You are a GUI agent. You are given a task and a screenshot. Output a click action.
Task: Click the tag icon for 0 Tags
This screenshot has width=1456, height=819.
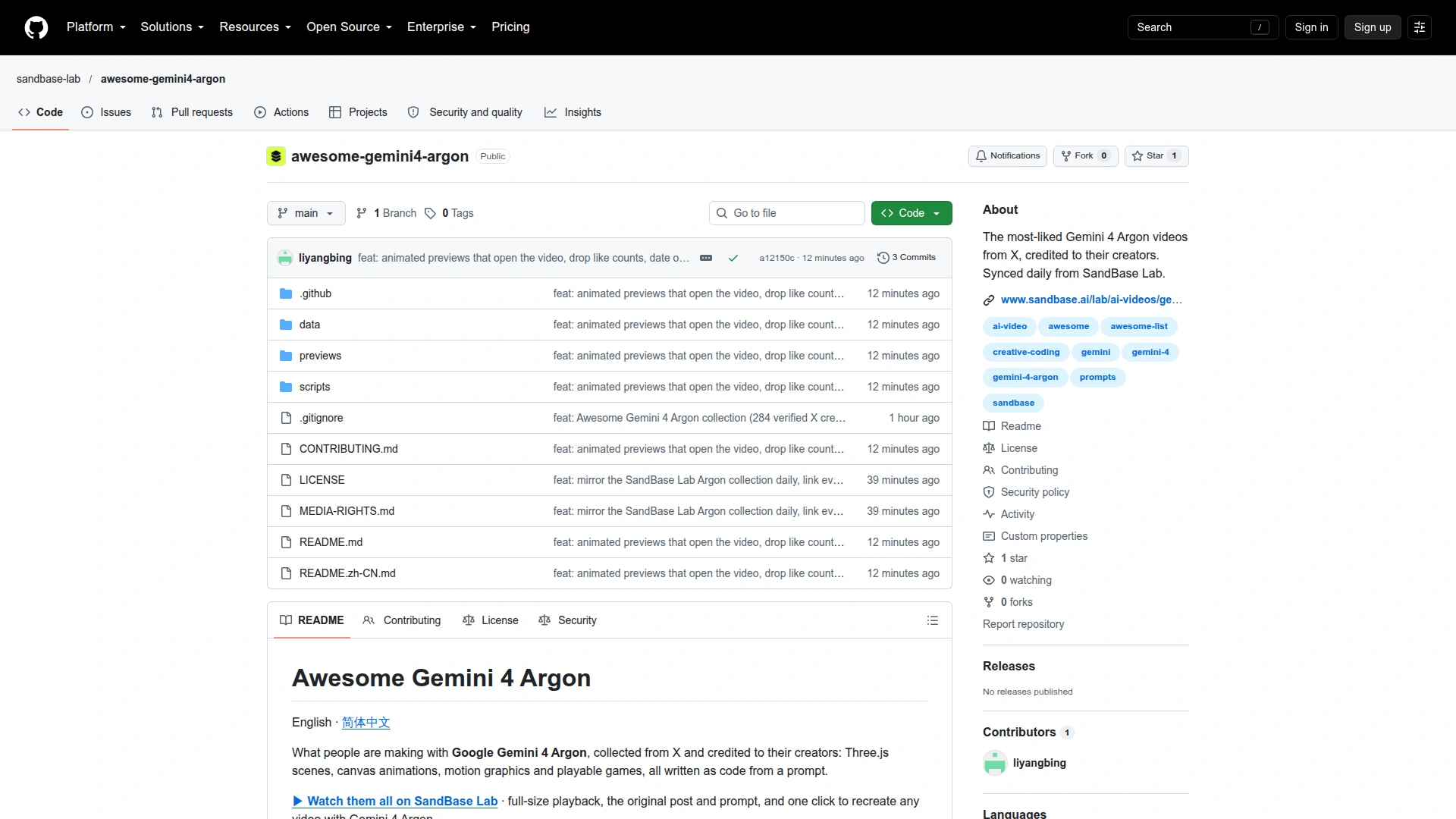pyautogui.click(x=430, y=213)
